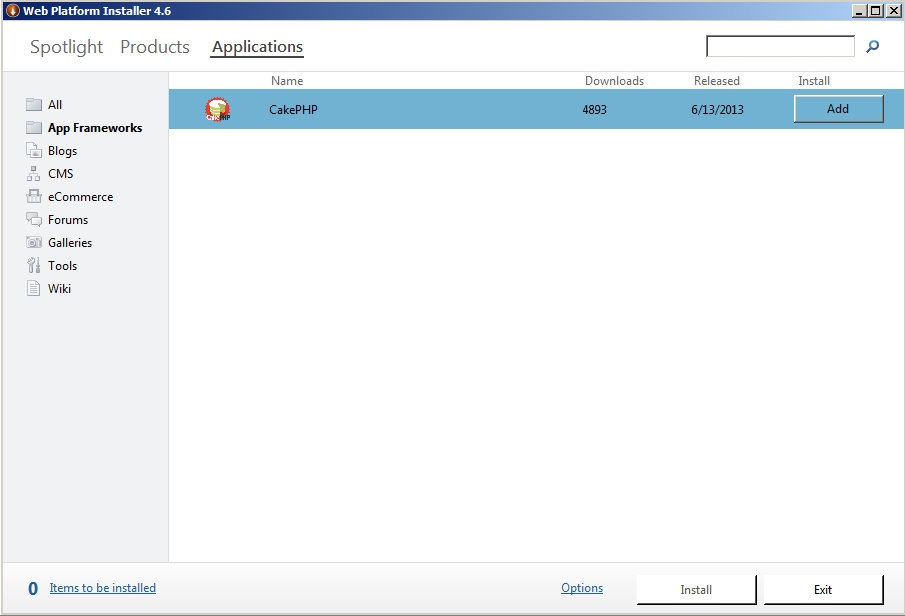Select the Applications tab
The height and width of the screenshot is (616, 905).
point(257,47)
